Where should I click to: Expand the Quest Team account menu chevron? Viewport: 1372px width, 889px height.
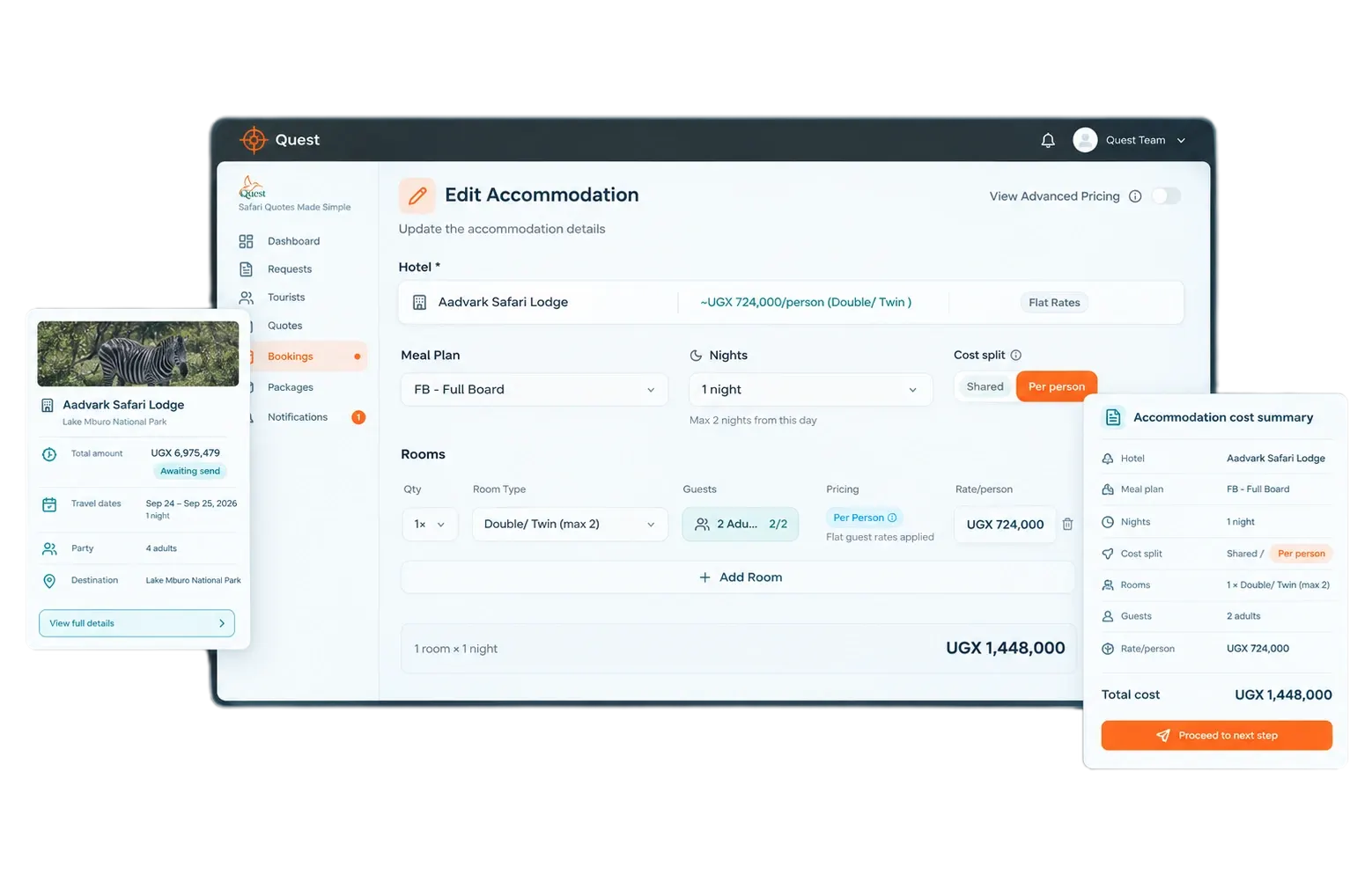point(1181,141)
